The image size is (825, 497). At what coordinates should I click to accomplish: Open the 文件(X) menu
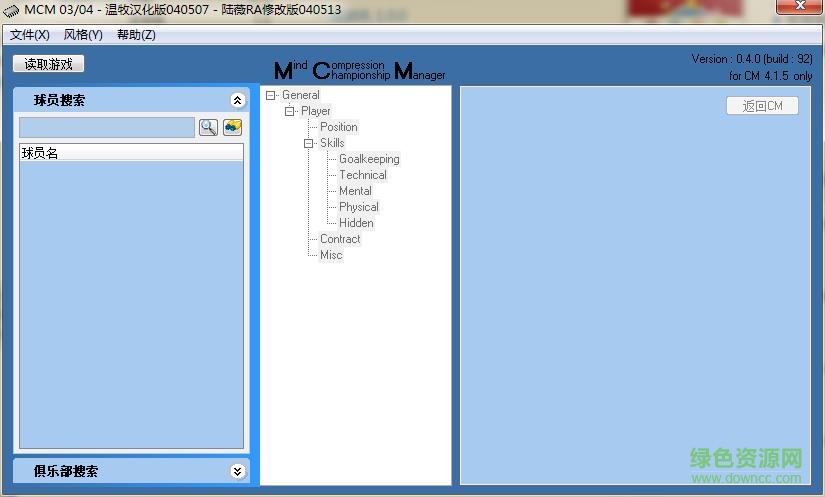click(x=29, y=35)
